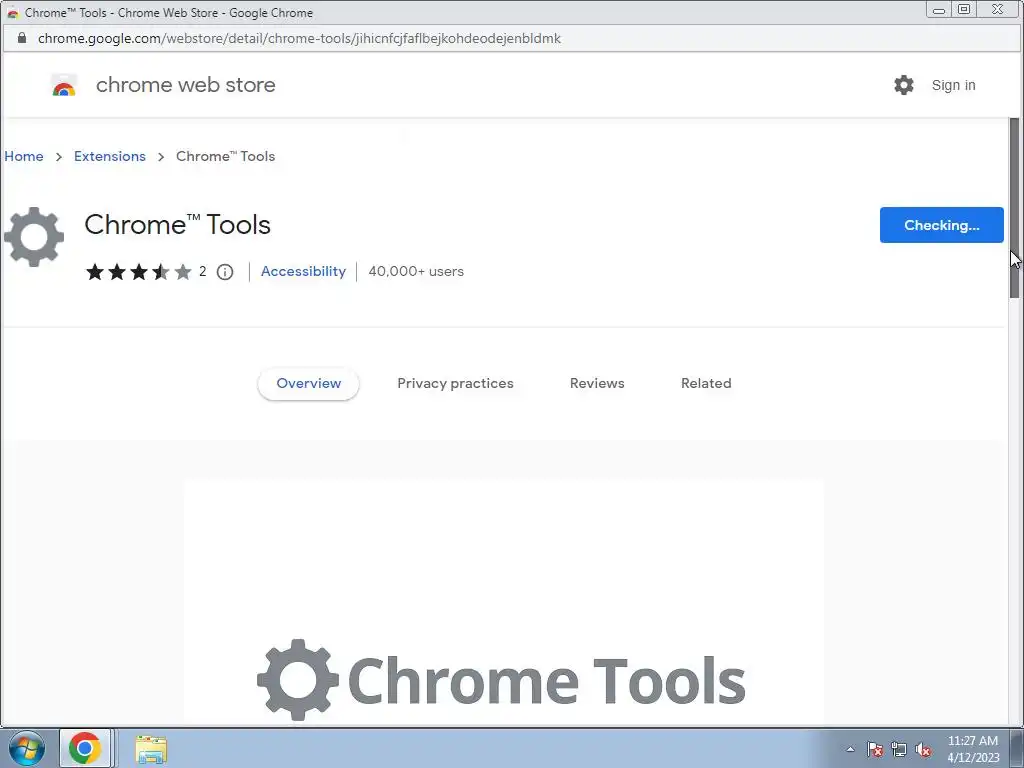Show hidden tray icons arrow
The width and height of the screenshot is (1024, 768).
(850, 749)
